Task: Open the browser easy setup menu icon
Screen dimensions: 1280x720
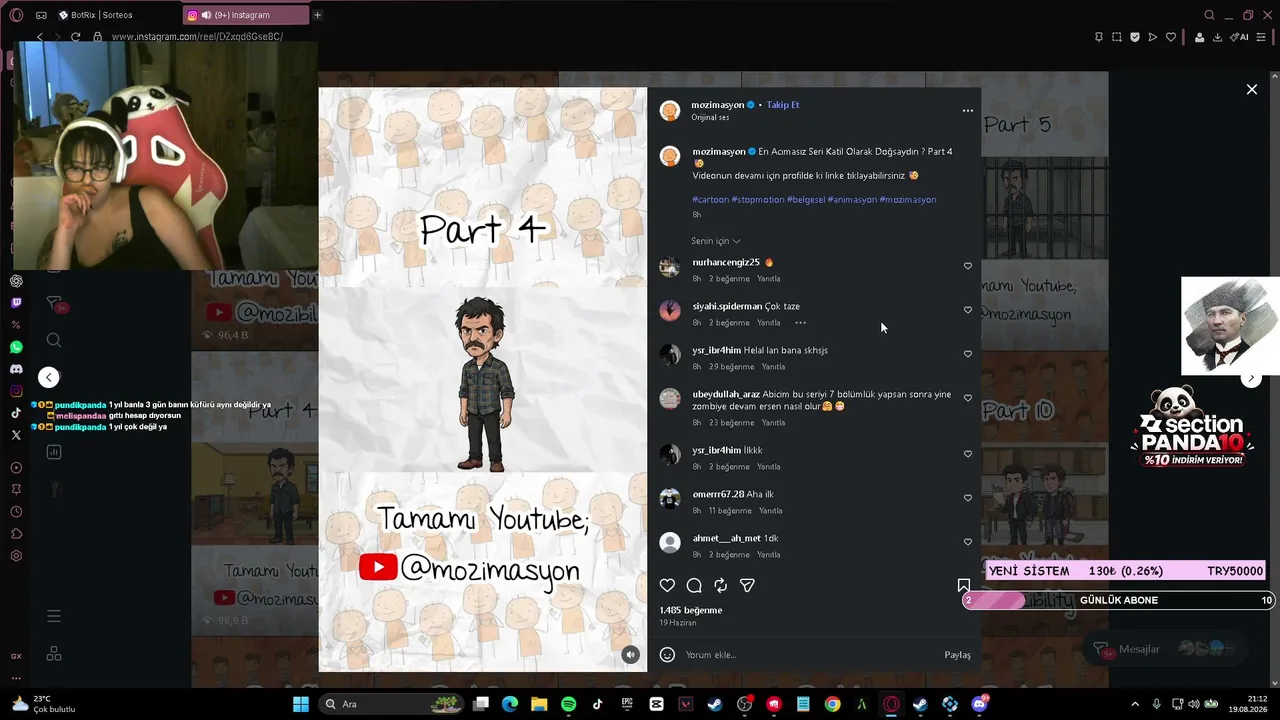Action: 1261,37
